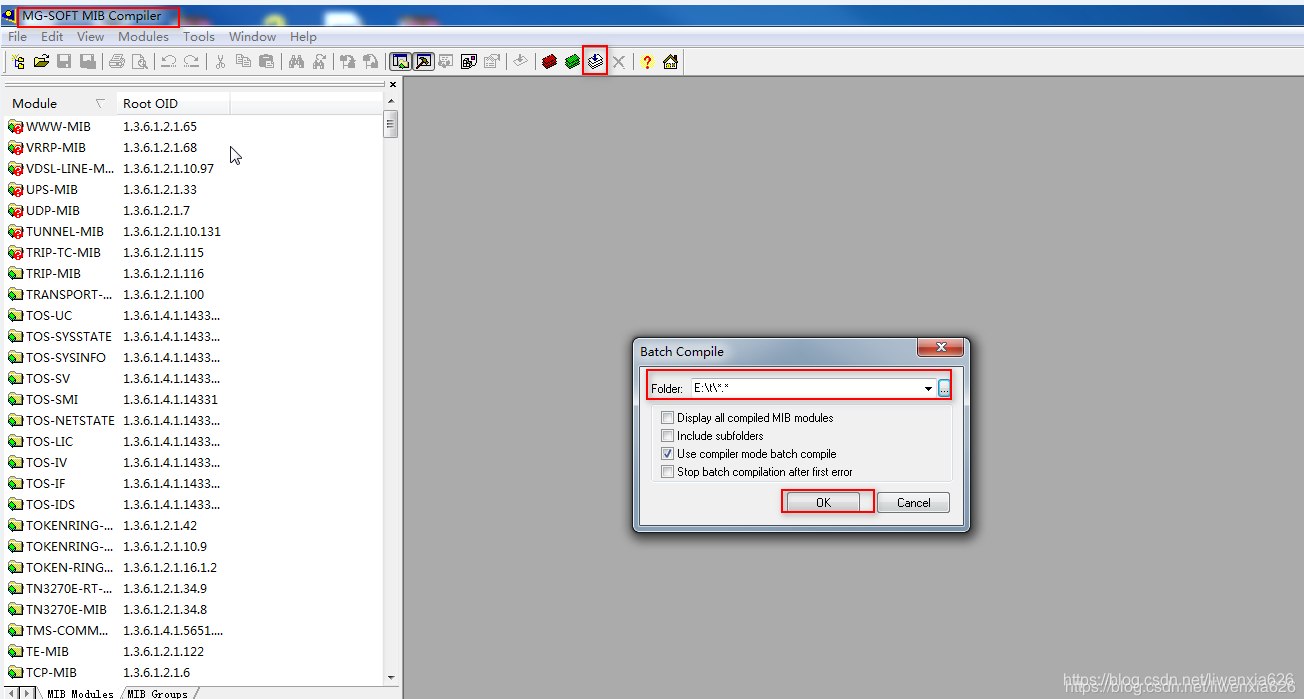This screenshot has width=1304, height=699.
Task: Click the Print Preview toolbar icon
Action: [x=140, y=62]
